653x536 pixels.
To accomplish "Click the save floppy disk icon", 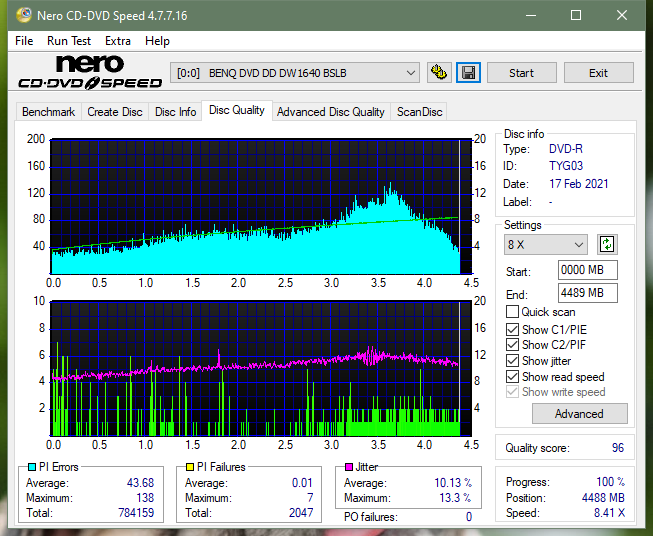I will point(469,73).
